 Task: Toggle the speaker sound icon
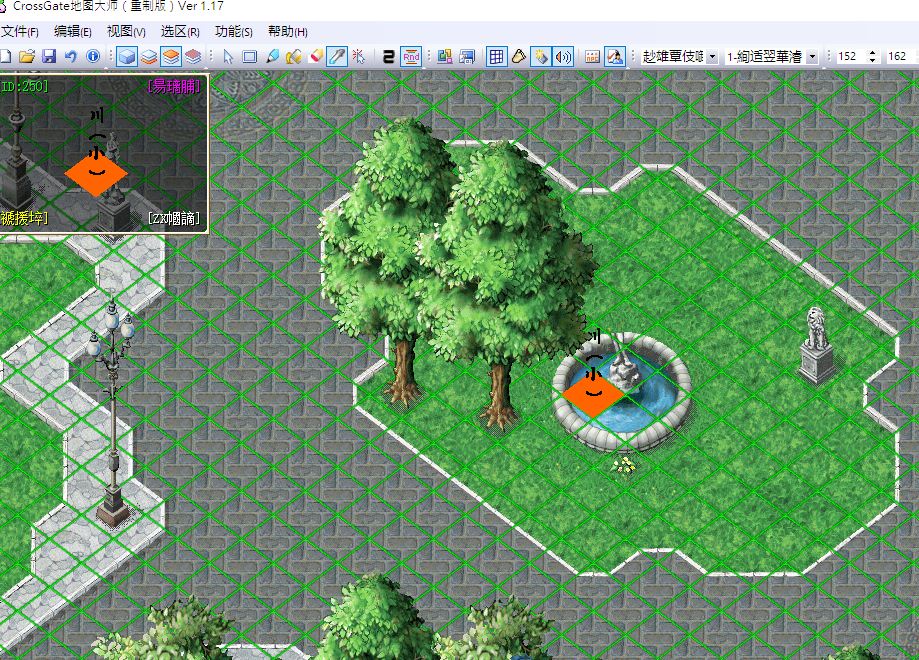point(563,57)
